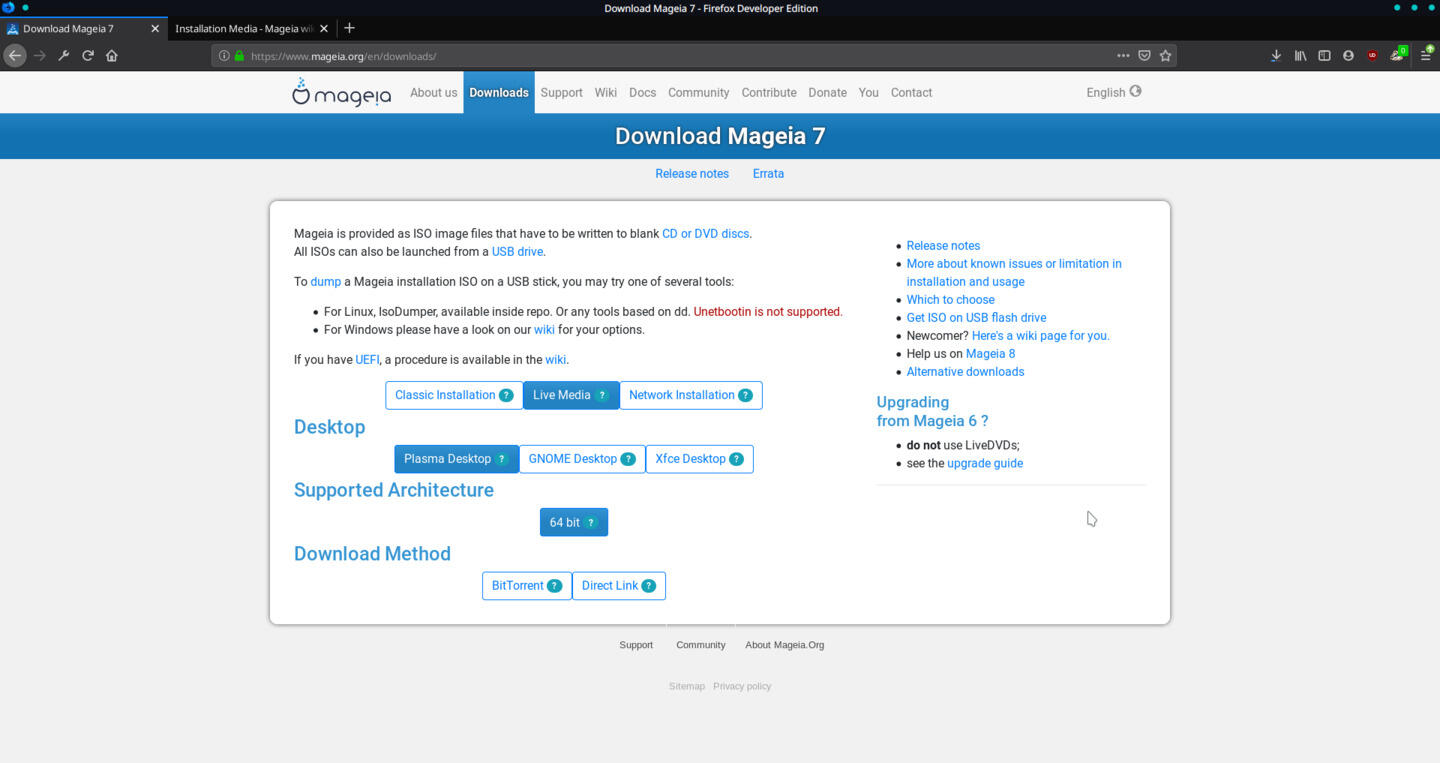
Task: Open Mageia 8 link
Action: pos(990,354)
